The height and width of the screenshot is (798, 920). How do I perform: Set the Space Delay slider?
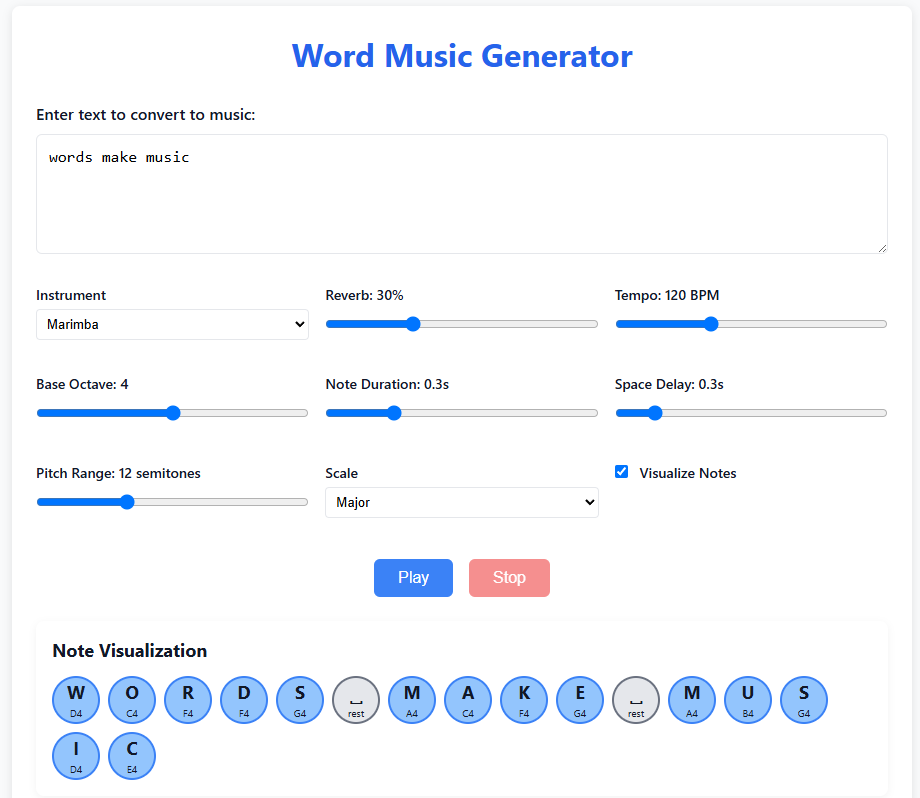(751, 413)
